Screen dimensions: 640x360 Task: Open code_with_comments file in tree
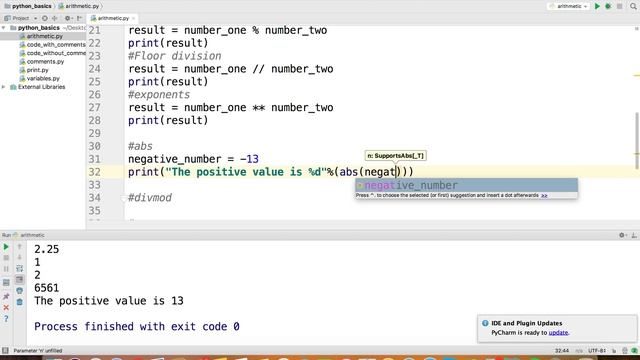click(x=53, y=44)
